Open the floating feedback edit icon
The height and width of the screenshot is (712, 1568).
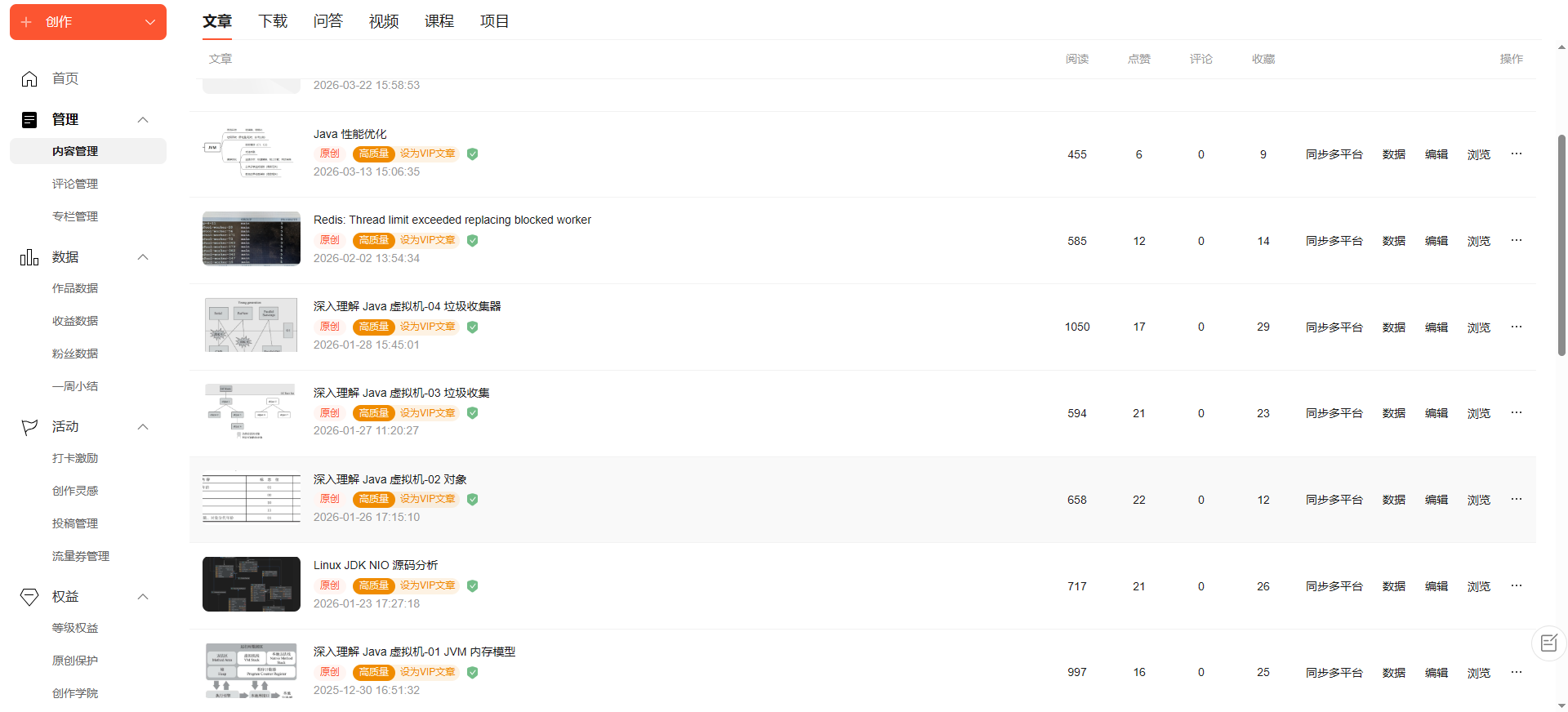[x=1548, y=643]
